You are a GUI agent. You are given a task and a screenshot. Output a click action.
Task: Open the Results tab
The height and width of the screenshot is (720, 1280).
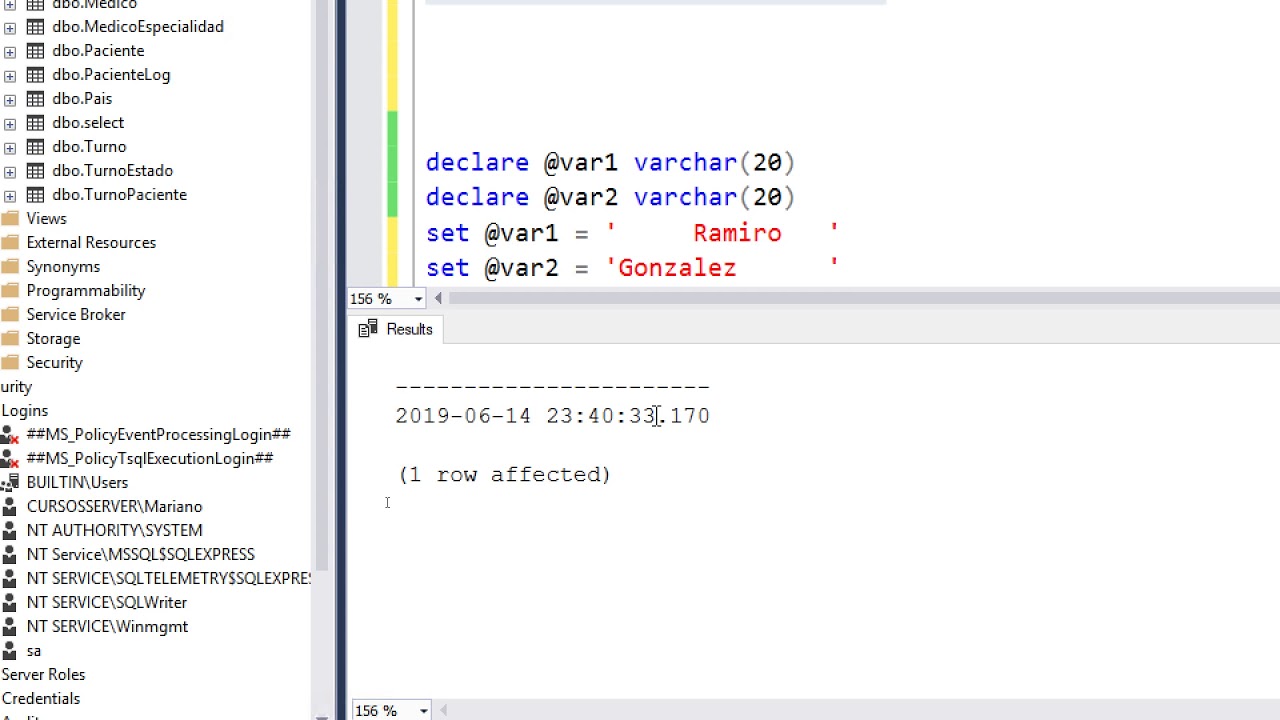pos(396,329)
